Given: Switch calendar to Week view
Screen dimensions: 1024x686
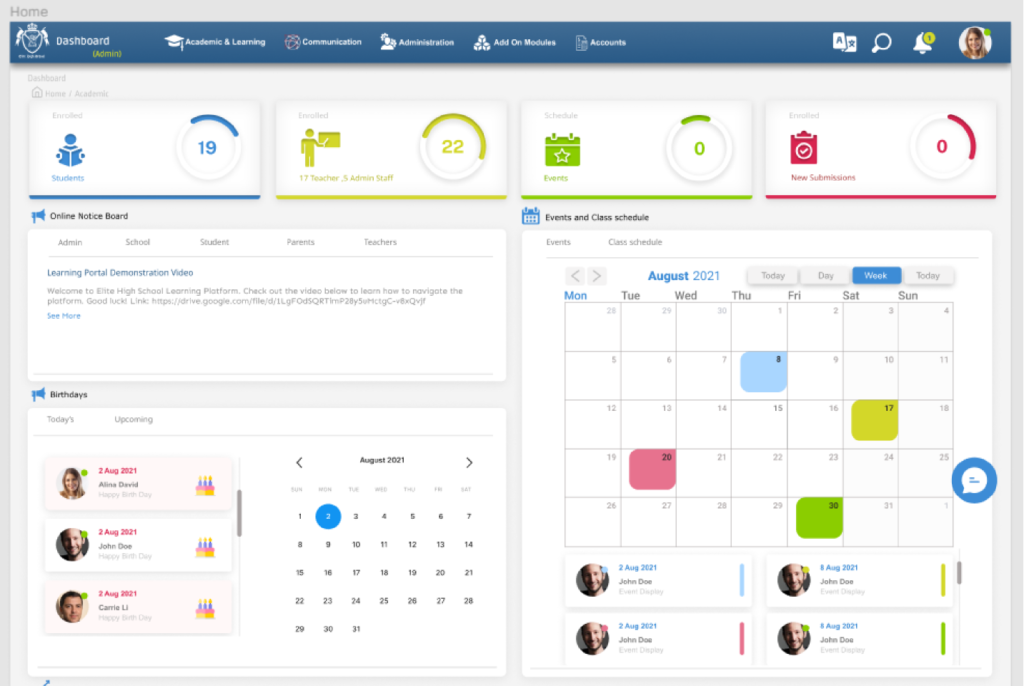Looking at the screenshot, I should point(876,275).
